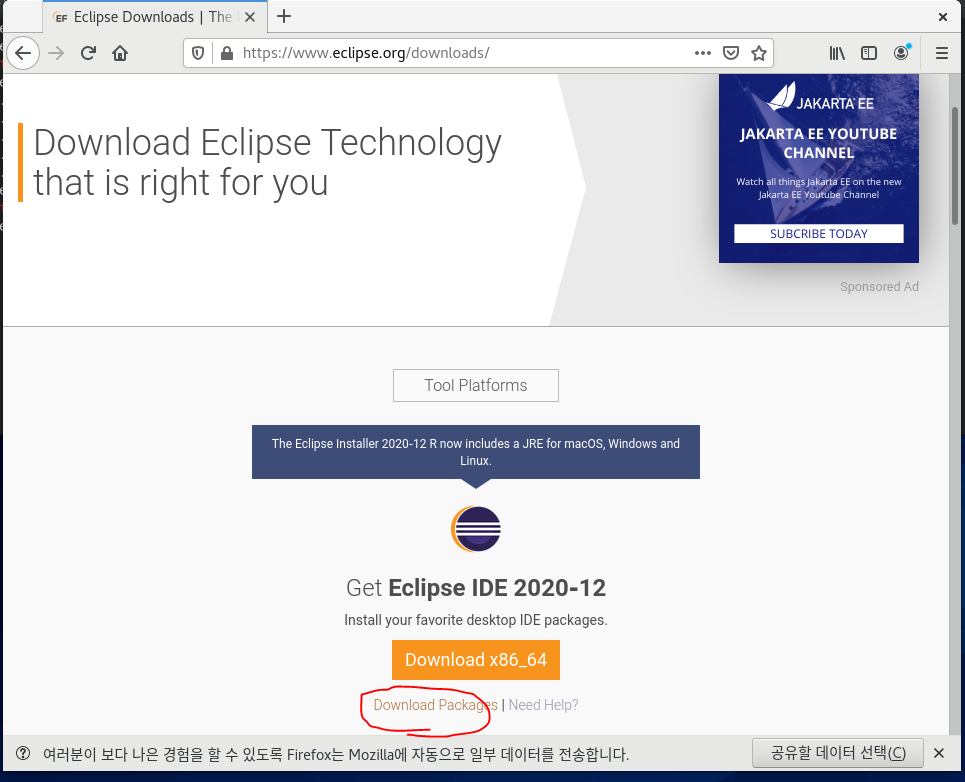
Task: Click the page vertical scrollbar thumb
Action: click(955, 166)
